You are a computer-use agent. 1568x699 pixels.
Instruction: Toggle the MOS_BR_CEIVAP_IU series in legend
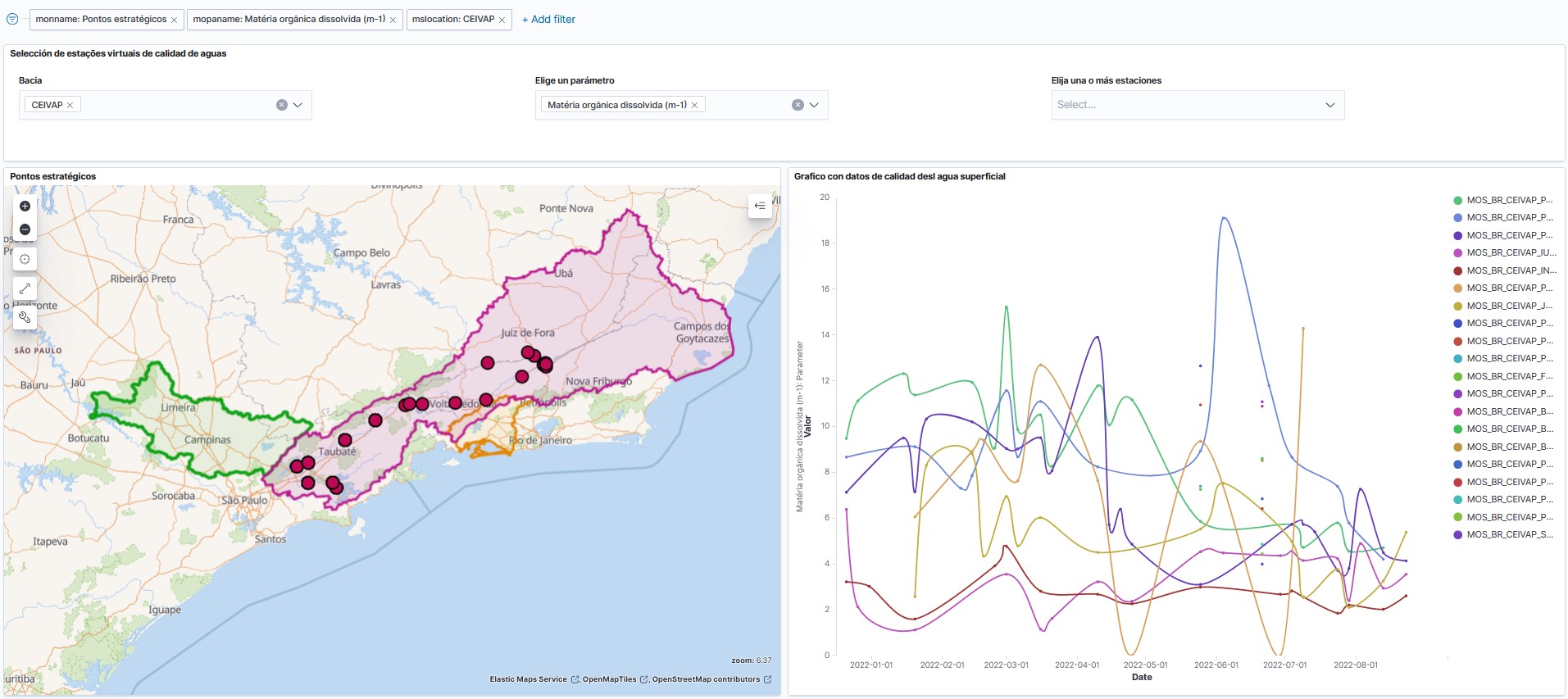point(1511,253)
